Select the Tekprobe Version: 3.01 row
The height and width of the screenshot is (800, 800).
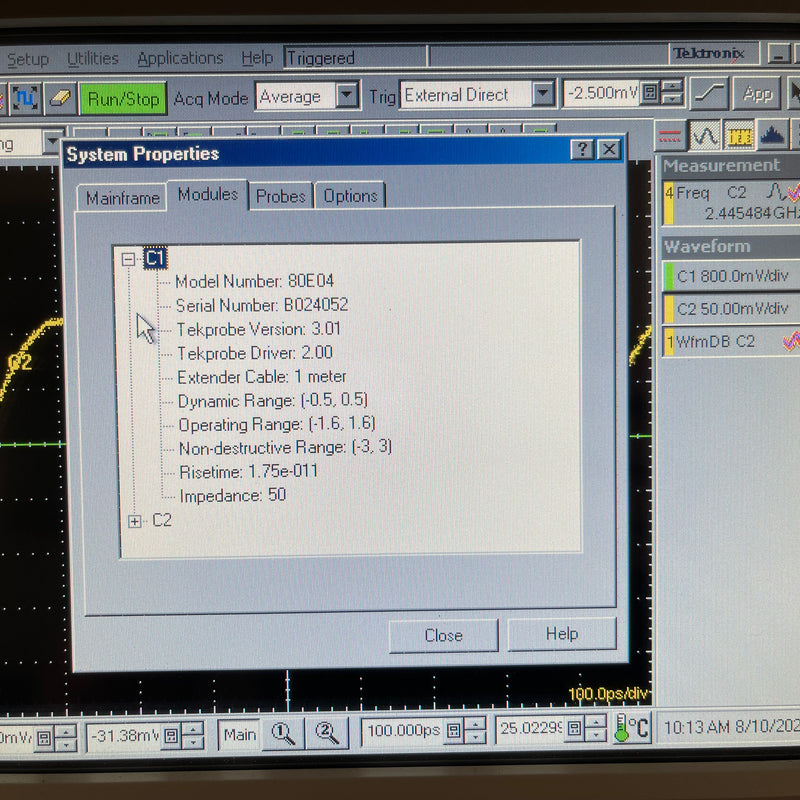[259, 329]
